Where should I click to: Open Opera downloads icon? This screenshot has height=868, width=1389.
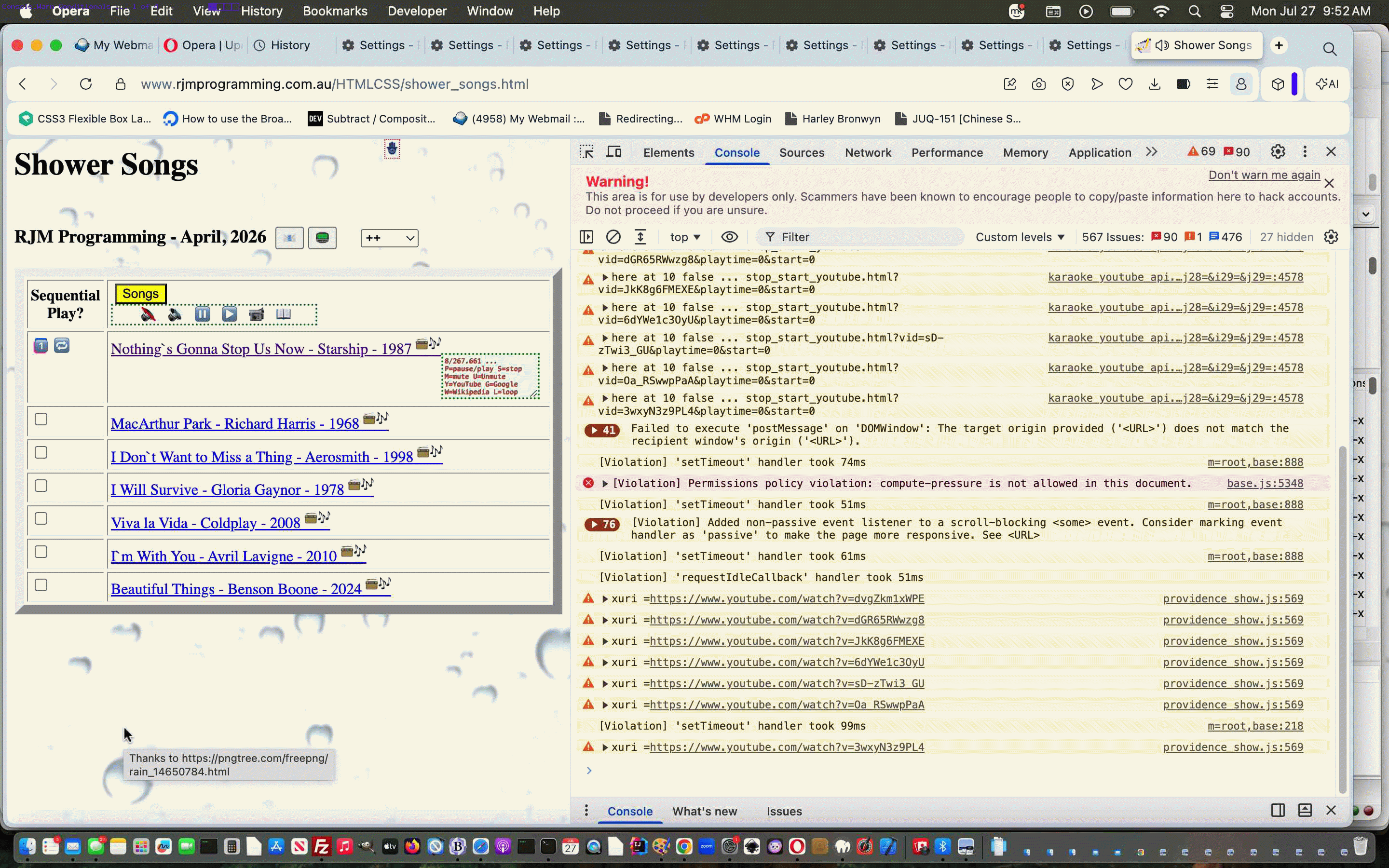[1154, 84]
